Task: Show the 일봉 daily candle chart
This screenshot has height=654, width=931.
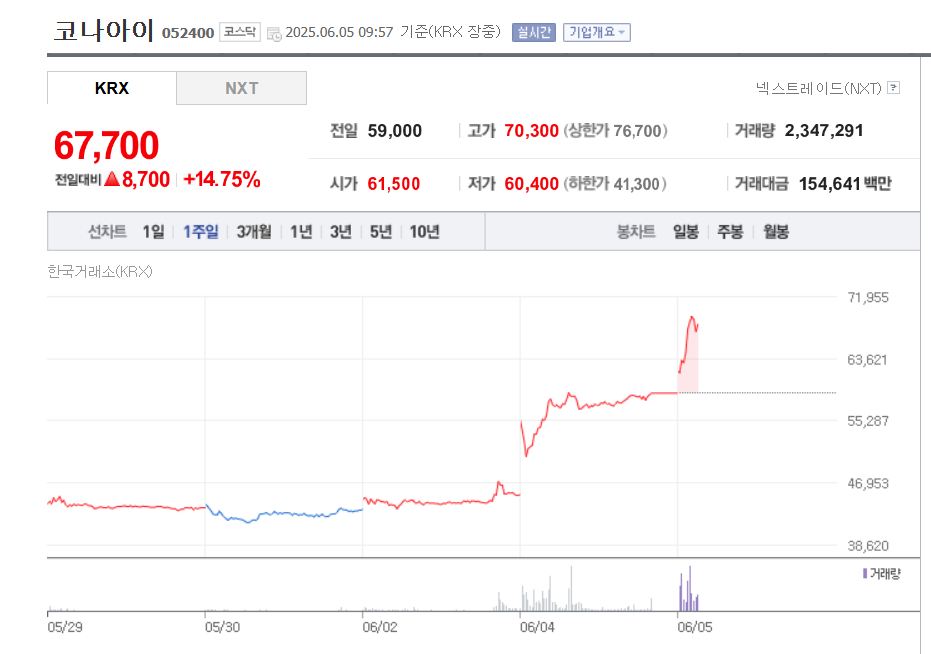Action: click(686, 232)
